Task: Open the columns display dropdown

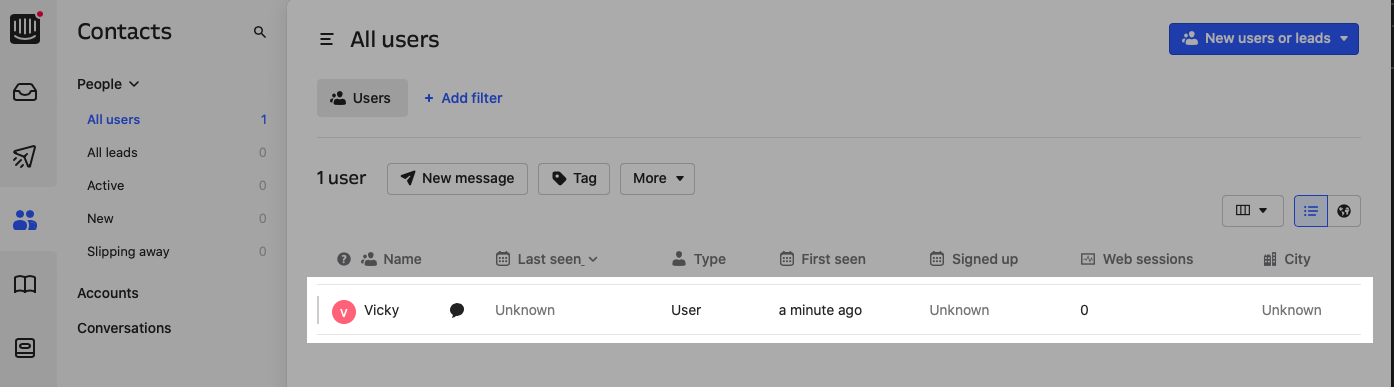Action: [x=1252, y=210]
